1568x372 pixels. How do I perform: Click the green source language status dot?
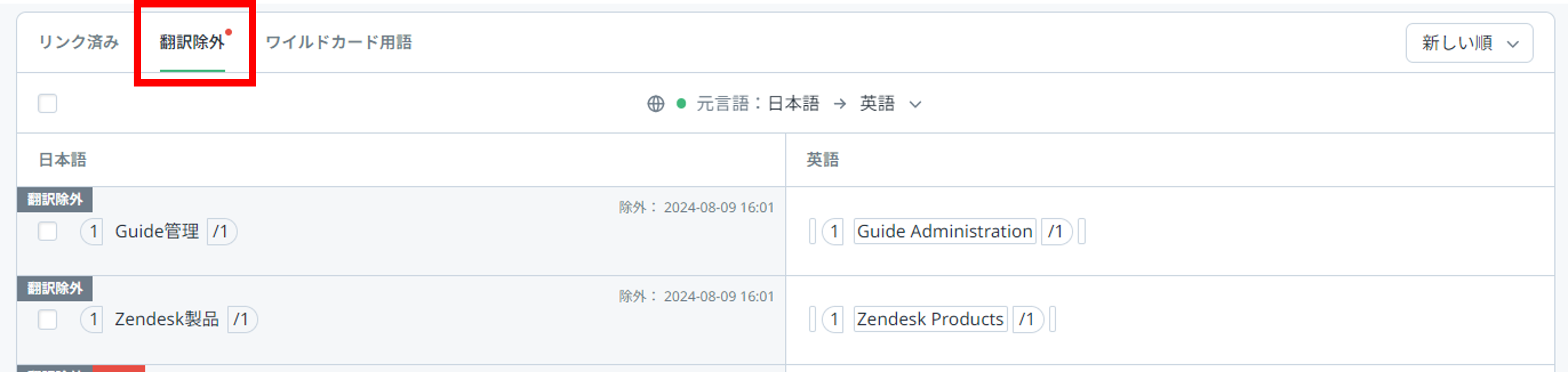pyautogui.click(x=681, y=104)
